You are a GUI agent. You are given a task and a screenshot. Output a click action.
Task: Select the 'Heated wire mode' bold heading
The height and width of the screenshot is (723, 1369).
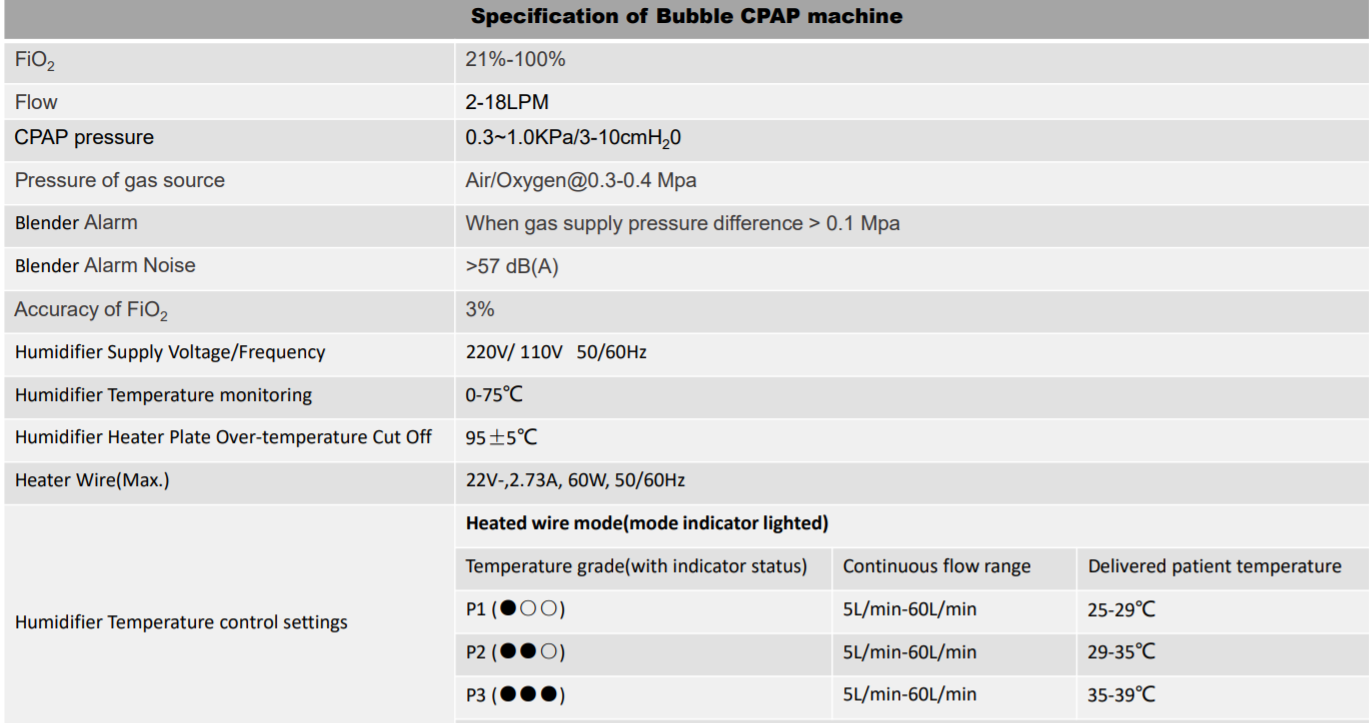[647, 523]
